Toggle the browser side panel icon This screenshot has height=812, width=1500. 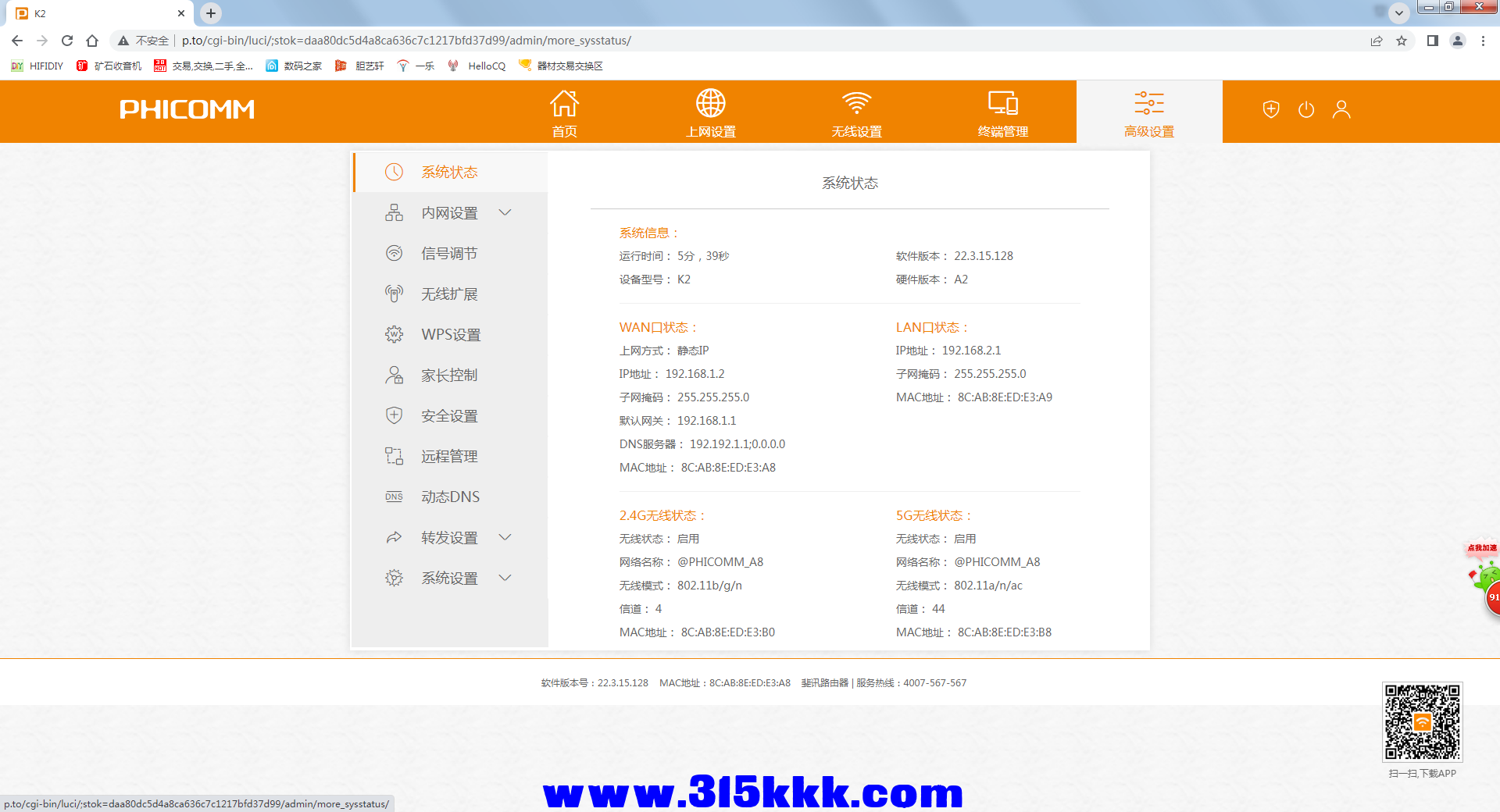[1432, 41]
